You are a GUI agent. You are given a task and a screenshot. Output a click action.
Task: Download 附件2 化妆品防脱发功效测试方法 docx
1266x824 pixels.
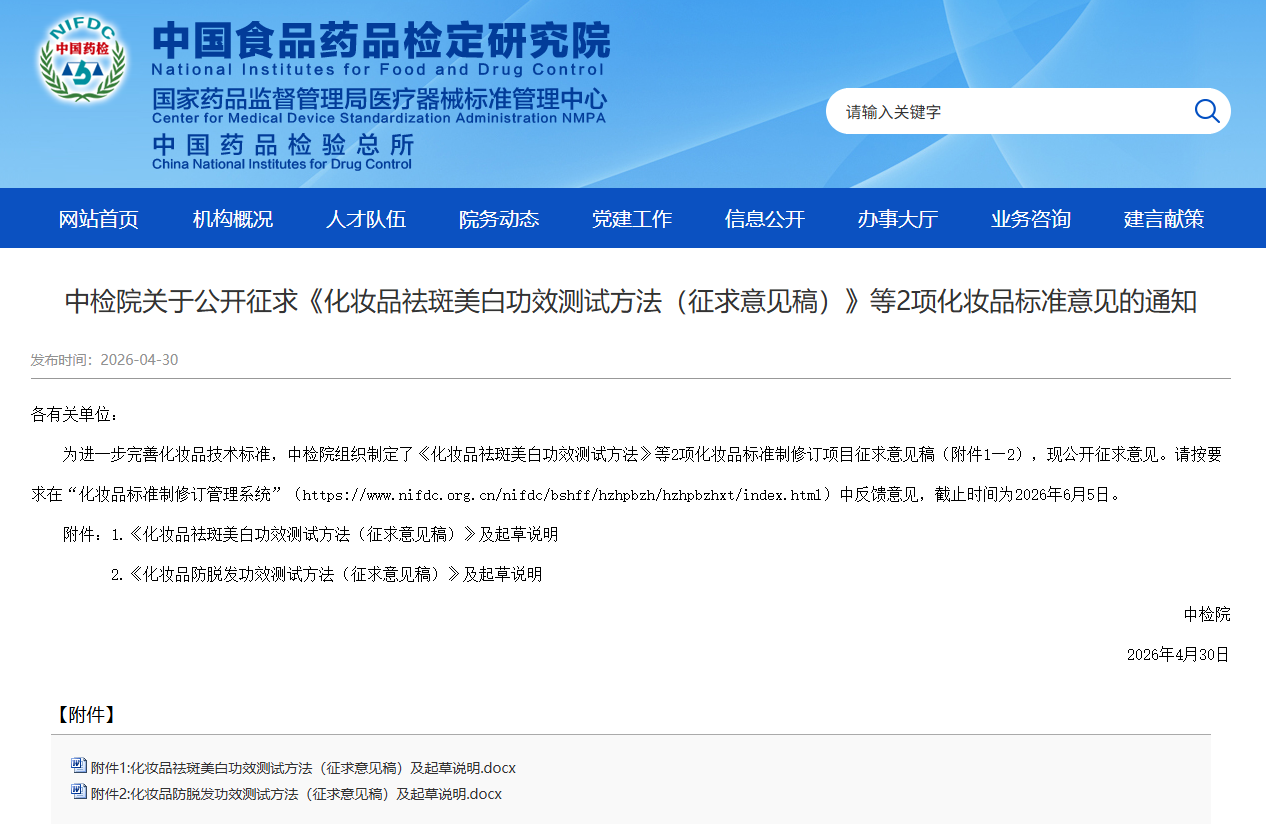(x=296, y=794)
